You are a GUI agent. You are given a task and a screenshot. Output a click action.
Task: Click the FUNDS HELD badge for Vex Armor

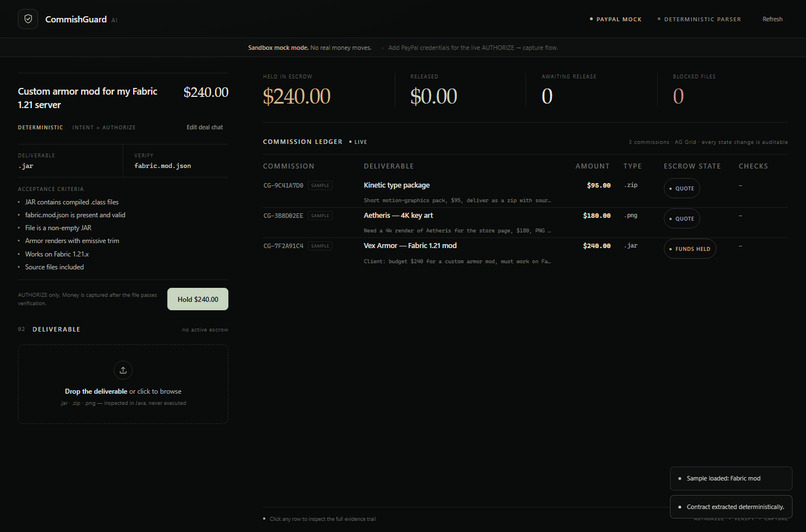(690, 249)
